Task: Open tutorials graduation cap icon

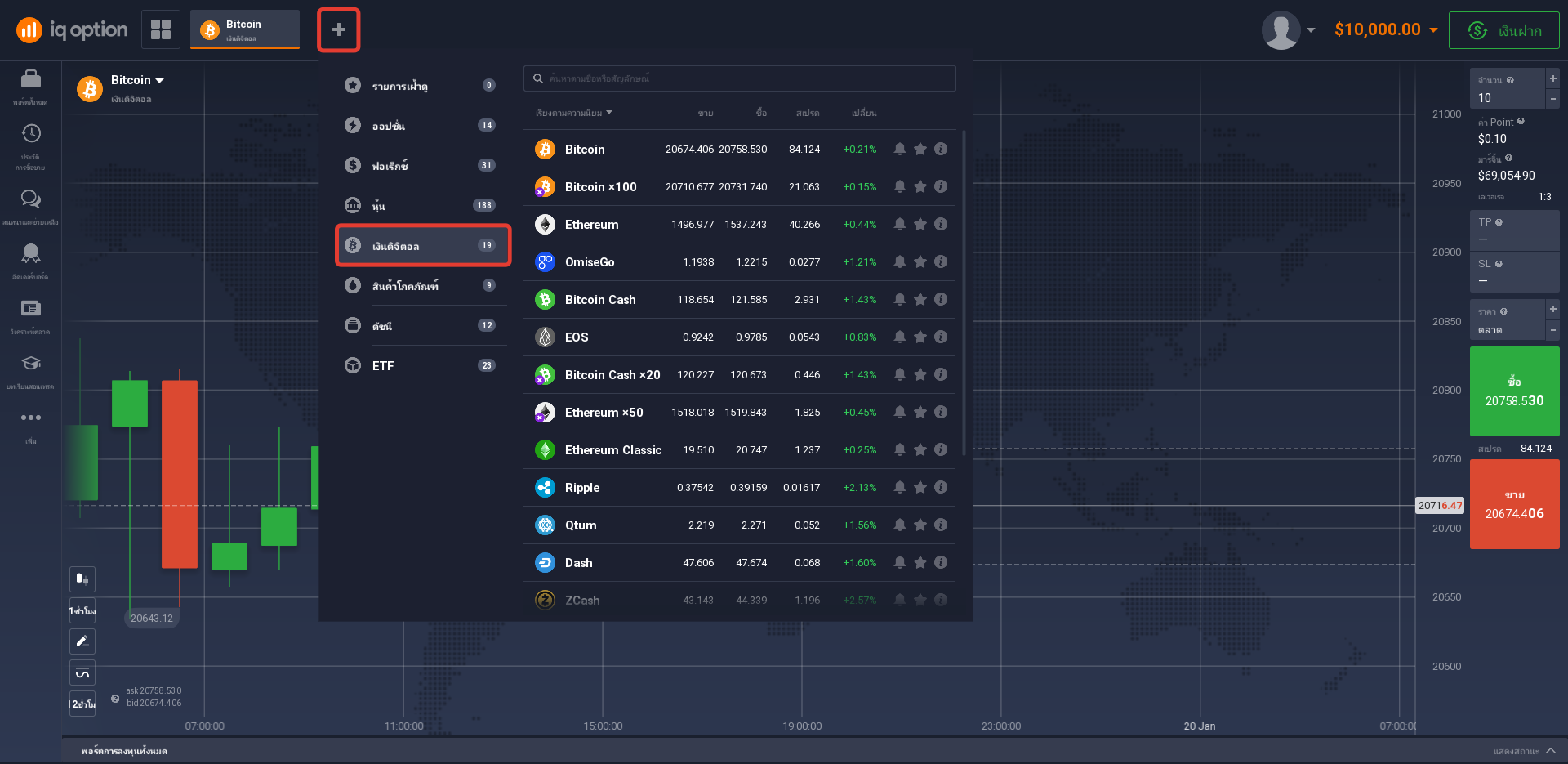Action: (31, 363)
